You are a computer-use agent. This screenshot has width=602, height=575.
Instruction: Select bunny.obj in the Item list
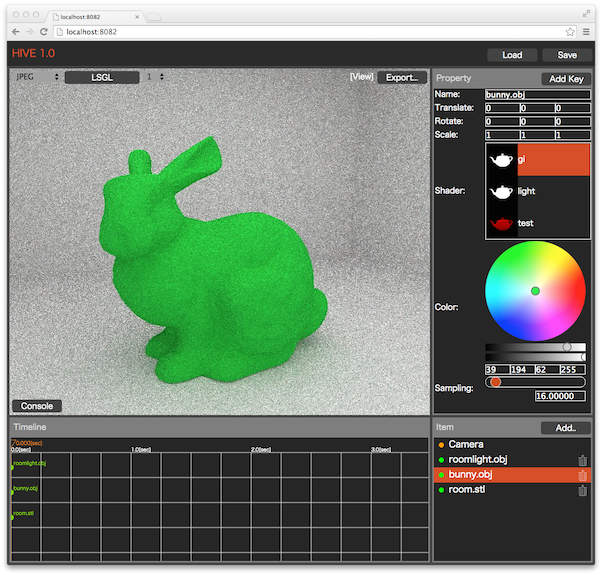coord(512,475)
